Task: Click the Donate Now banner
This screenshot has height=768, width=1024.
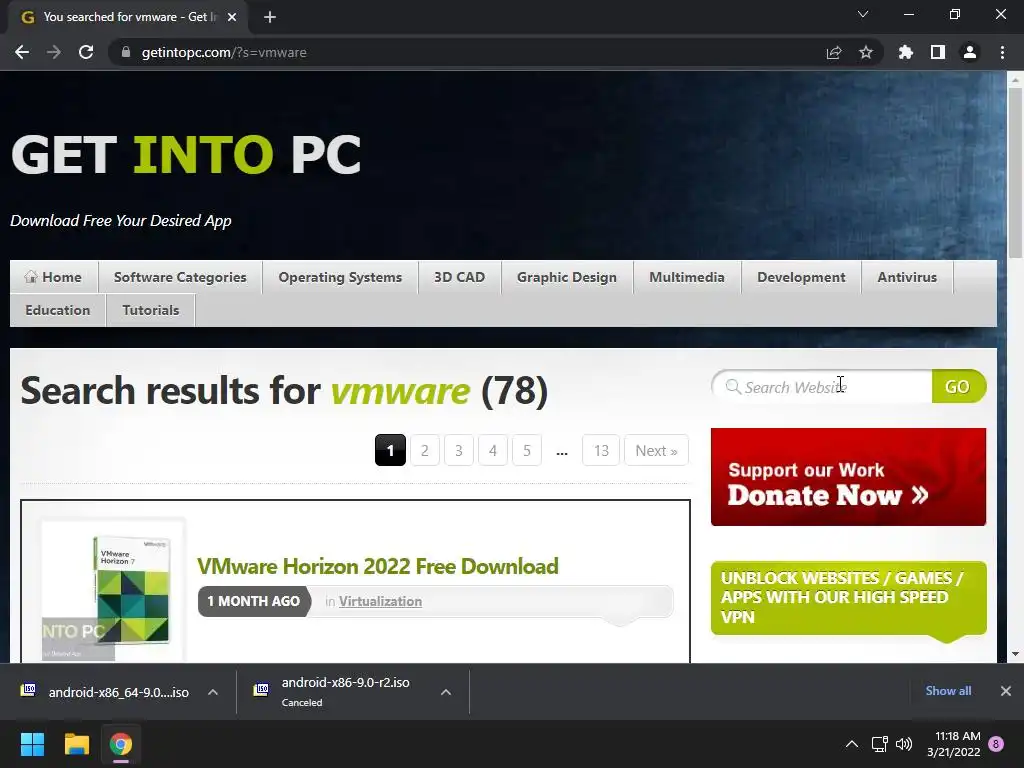Action: pos(848,477)
